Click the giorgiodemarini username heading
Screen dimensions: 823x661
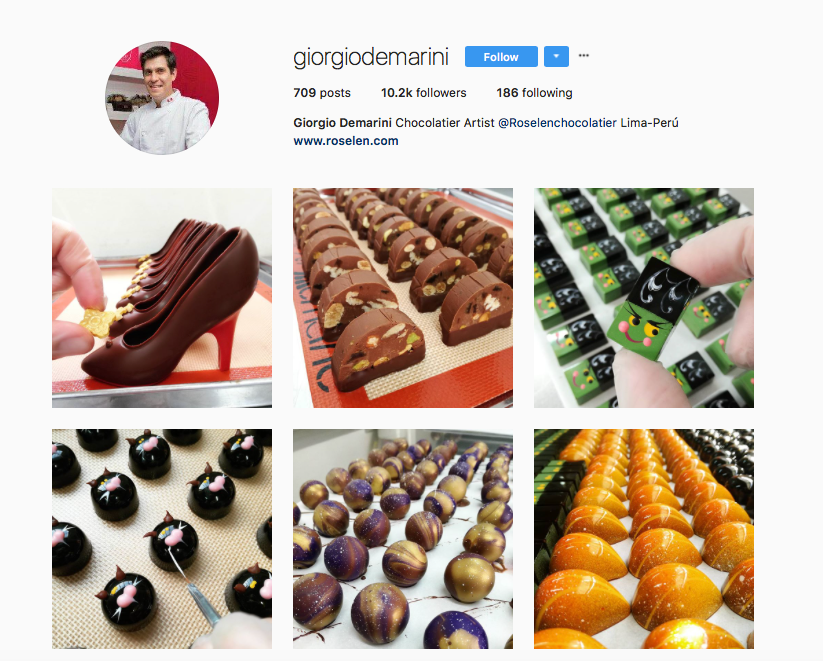tap(371, 57)
